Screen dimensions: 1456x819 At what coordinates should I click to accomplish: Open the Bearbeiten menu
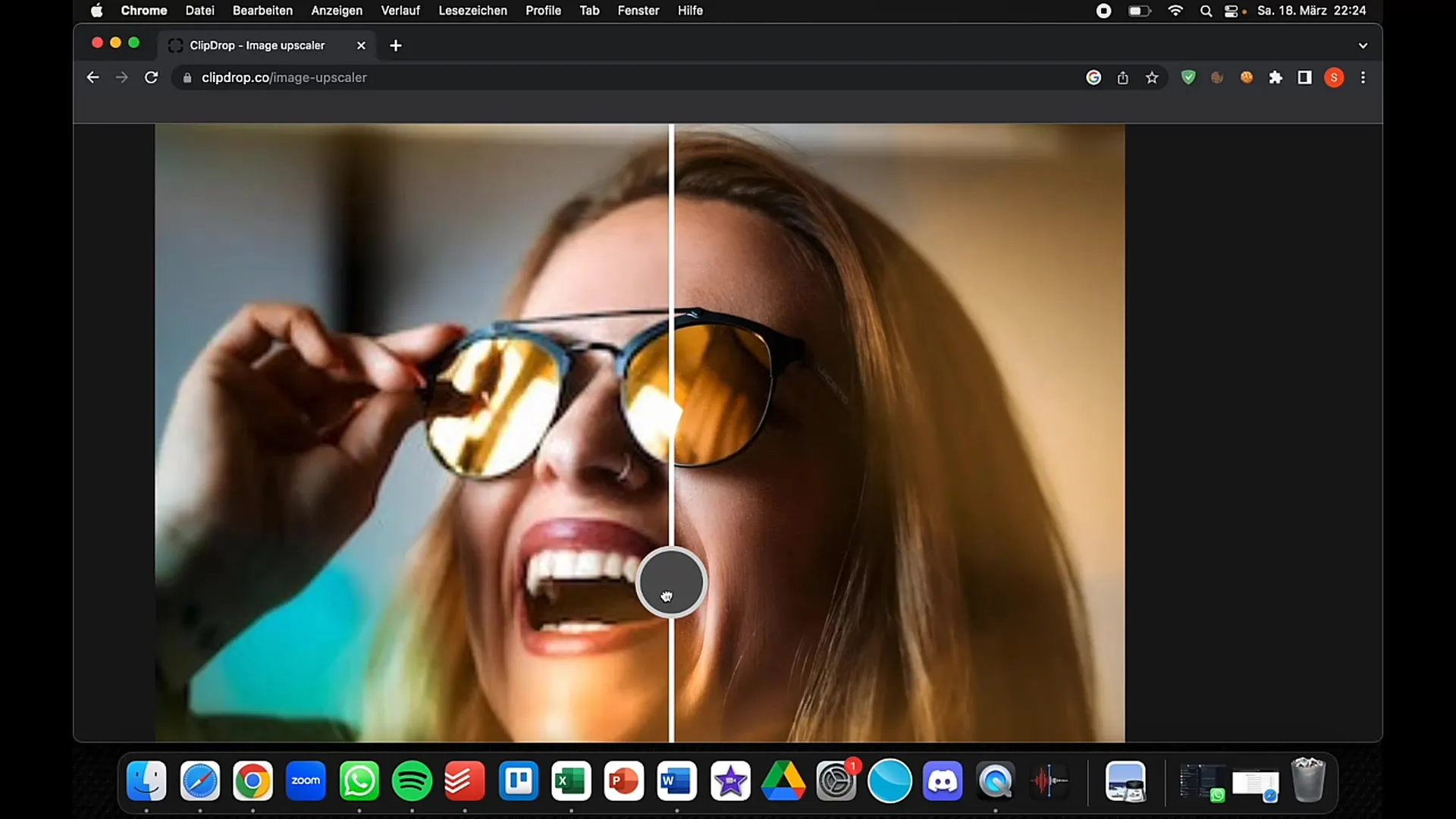(x=262, y=11)
